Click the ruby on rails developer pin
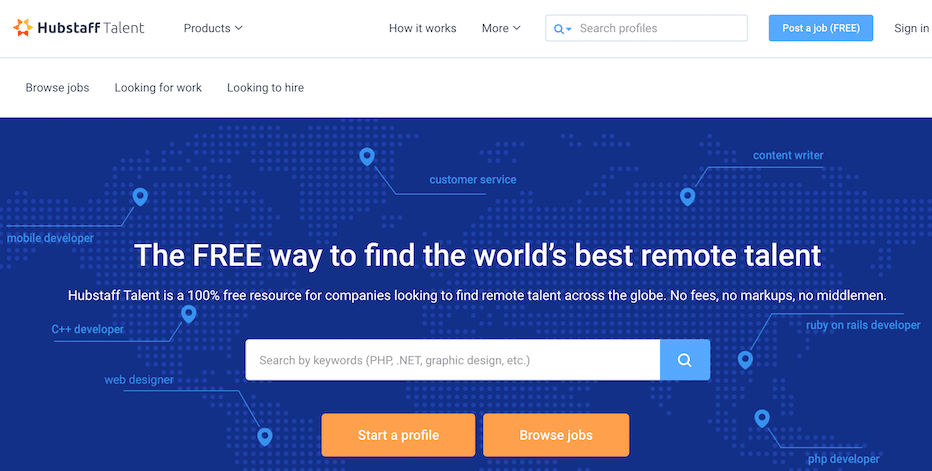The image size is (932, 471). tap(745, 360)
